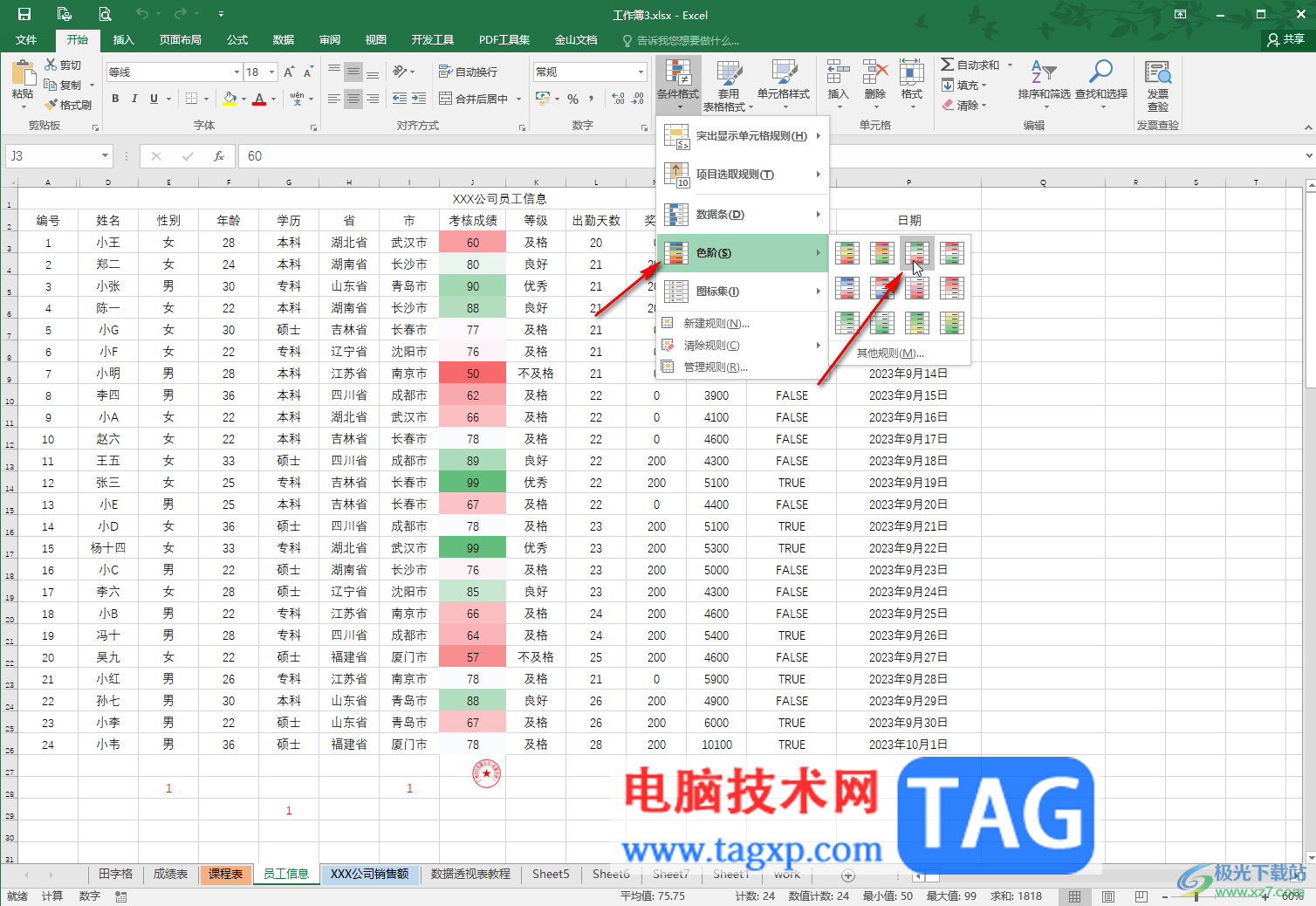1316x906 pixels.
Task: Click the percent style icon
Action: click(x=573, y=99)
